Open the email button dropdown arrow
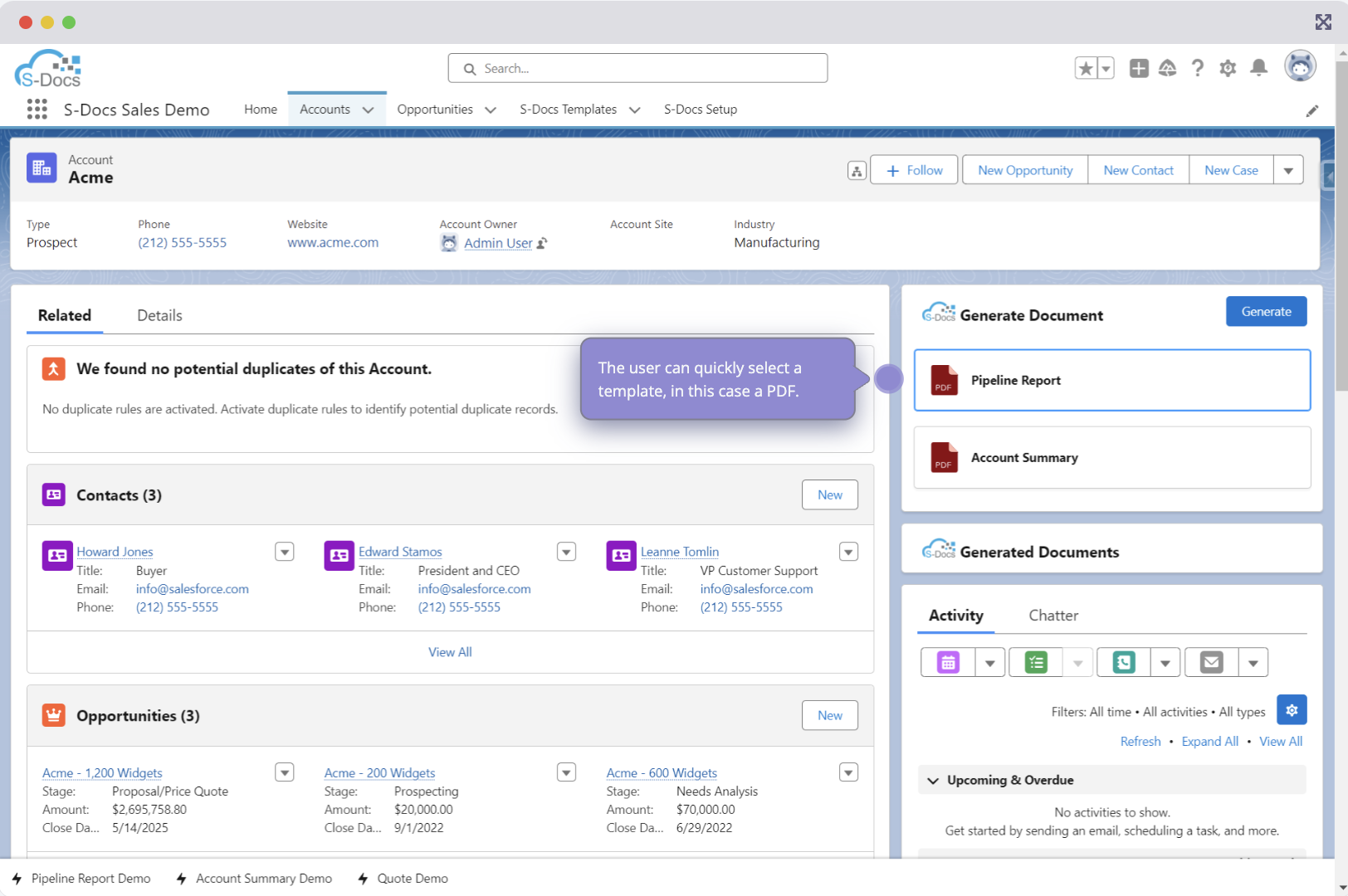The height and width of the screenshot is (896, 1348). pyautogui.click(x=1253, y=662)
